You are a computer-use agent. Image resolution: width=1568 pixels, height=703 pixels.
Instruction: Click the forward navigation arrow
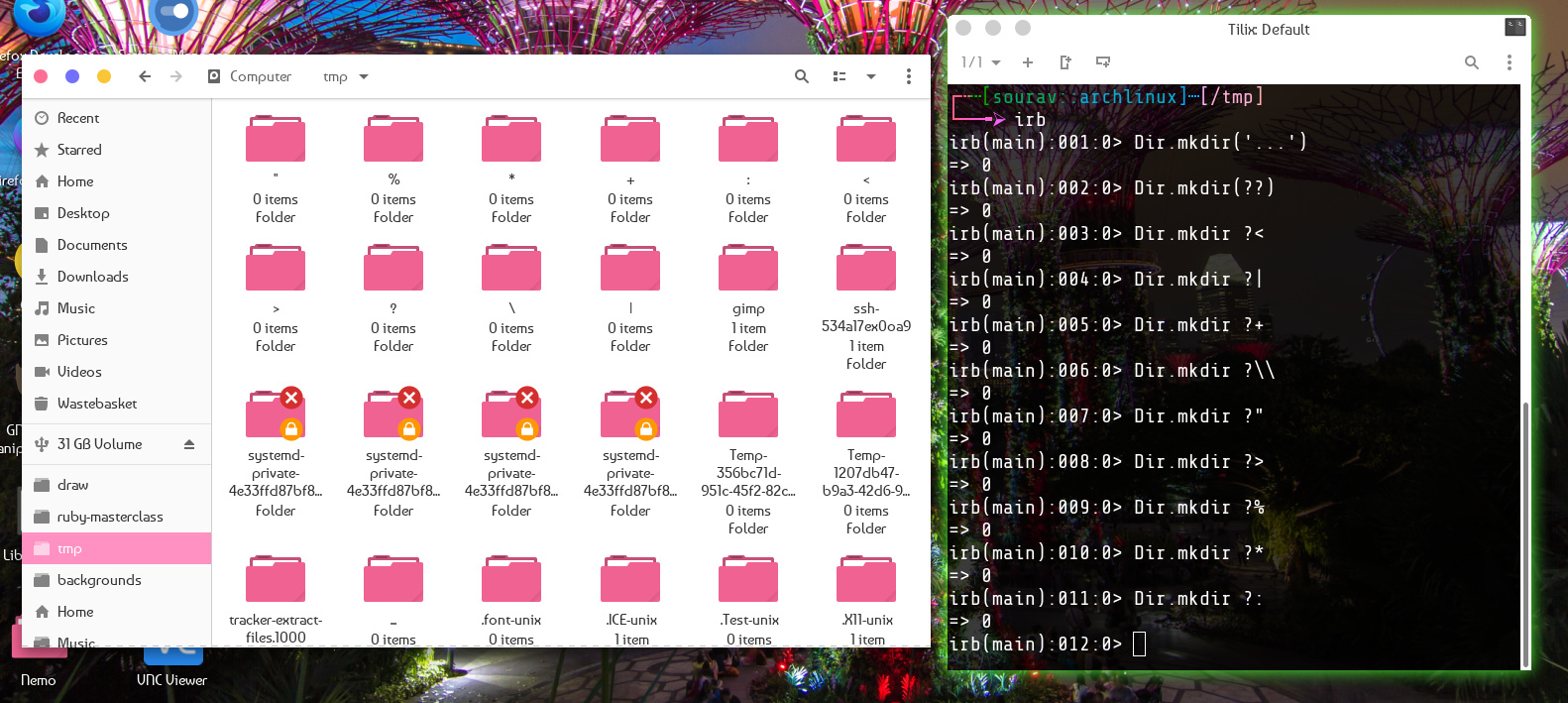point(176,76)
